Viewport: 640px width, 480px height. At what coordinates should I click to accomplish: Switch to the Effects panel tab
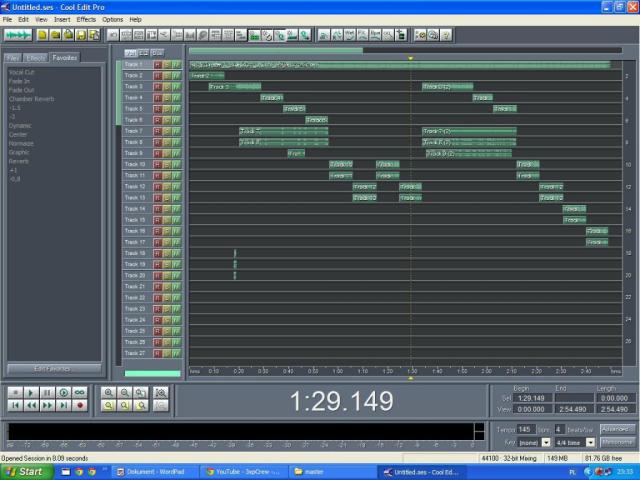[x=36, y=58]
